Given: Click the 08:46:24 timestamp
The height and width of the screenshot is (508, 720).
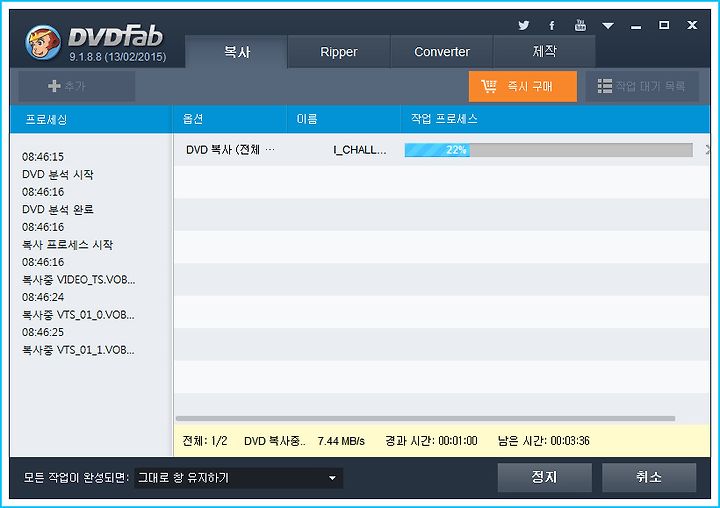Looking at the screenshot, I should point(43,297).
